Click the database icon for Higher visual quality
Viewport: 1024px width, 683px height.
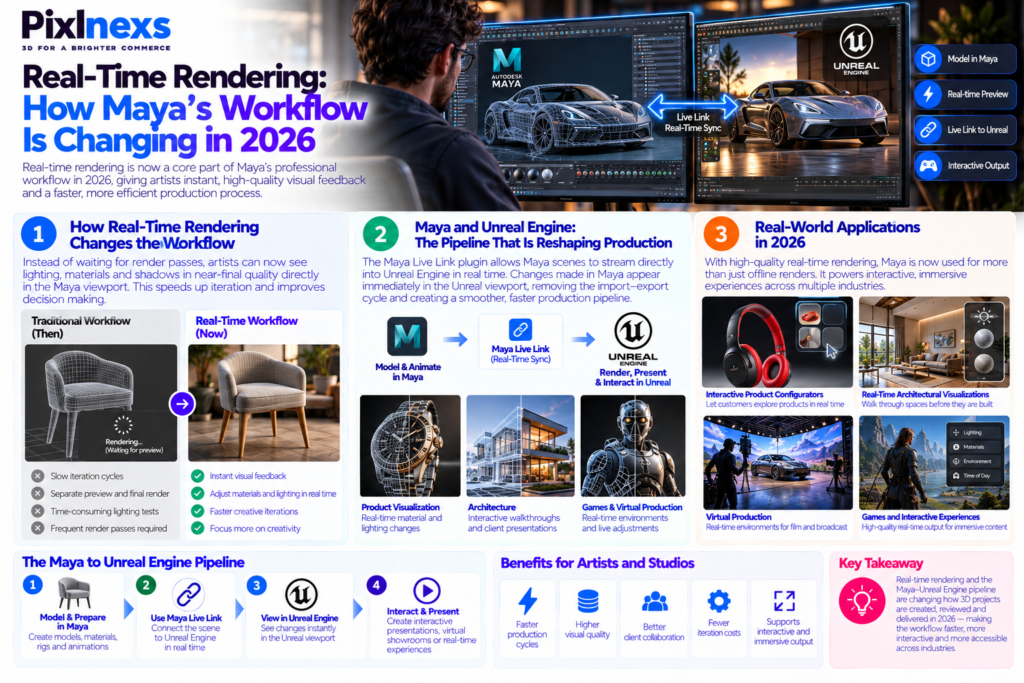tap(588, 601)
